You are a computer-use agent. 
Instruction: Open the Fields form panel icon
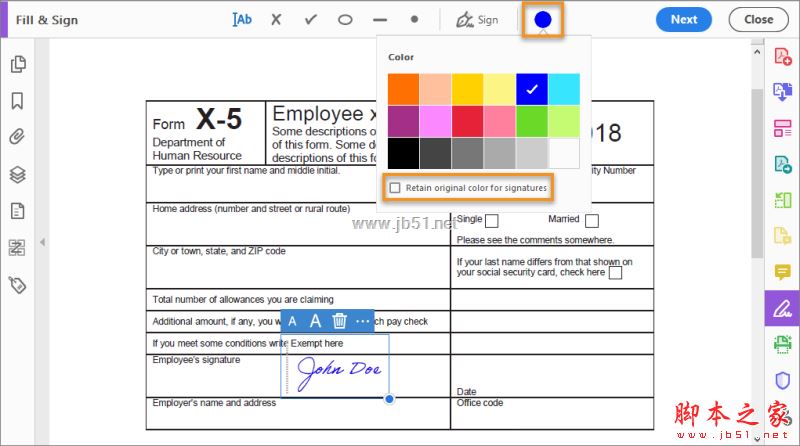pos(17,247)
